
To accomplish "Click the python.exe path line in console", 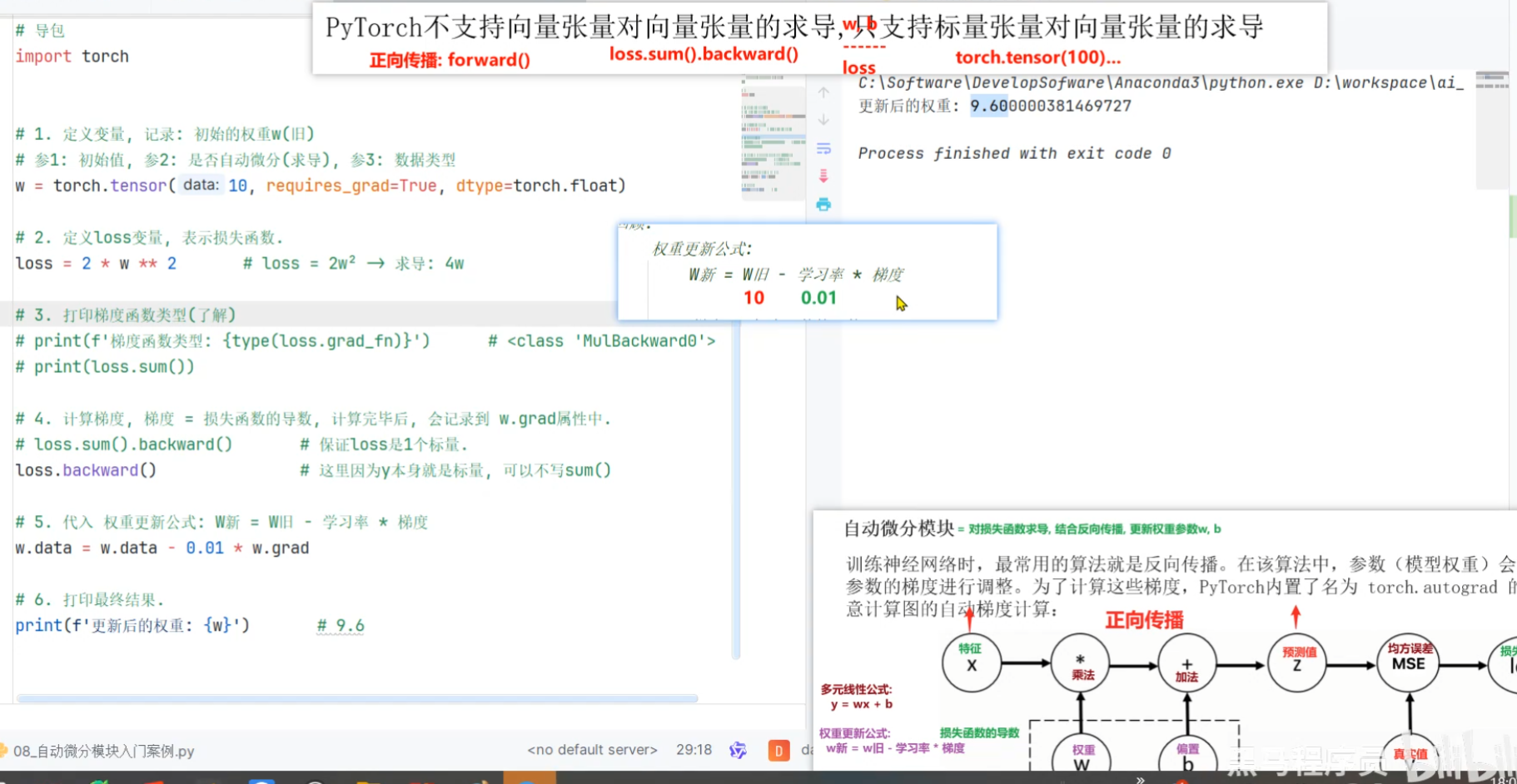I will (x=1160, y=82).
